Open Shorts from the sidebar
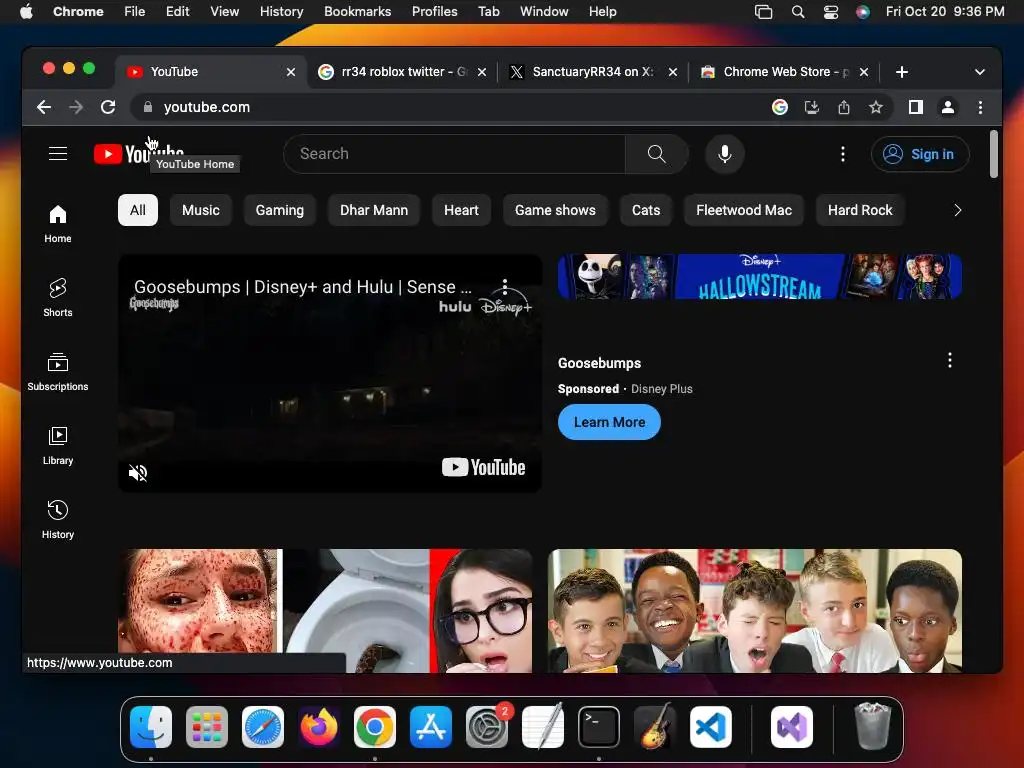The width and height of the screenshot is (1024, 768). pos(57,297)
